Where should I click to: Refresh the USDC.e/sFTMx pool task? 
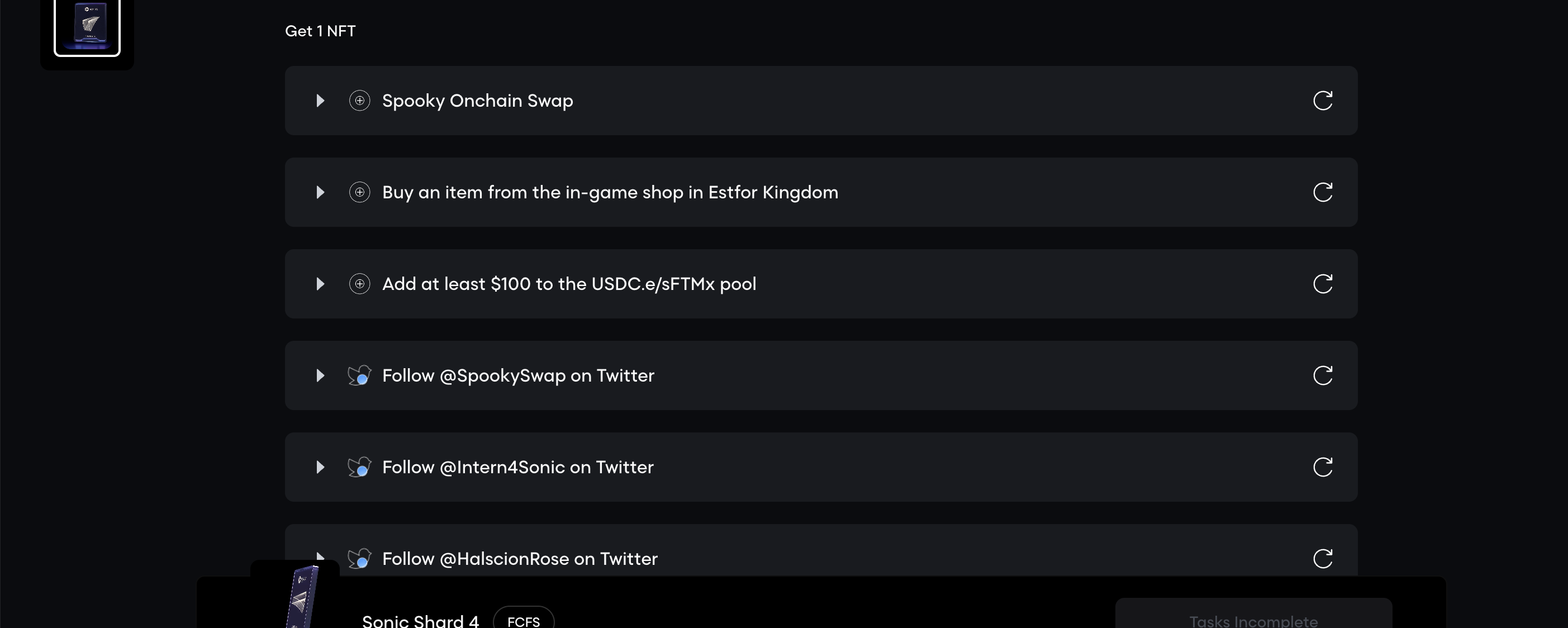[x=1323, y=284]
